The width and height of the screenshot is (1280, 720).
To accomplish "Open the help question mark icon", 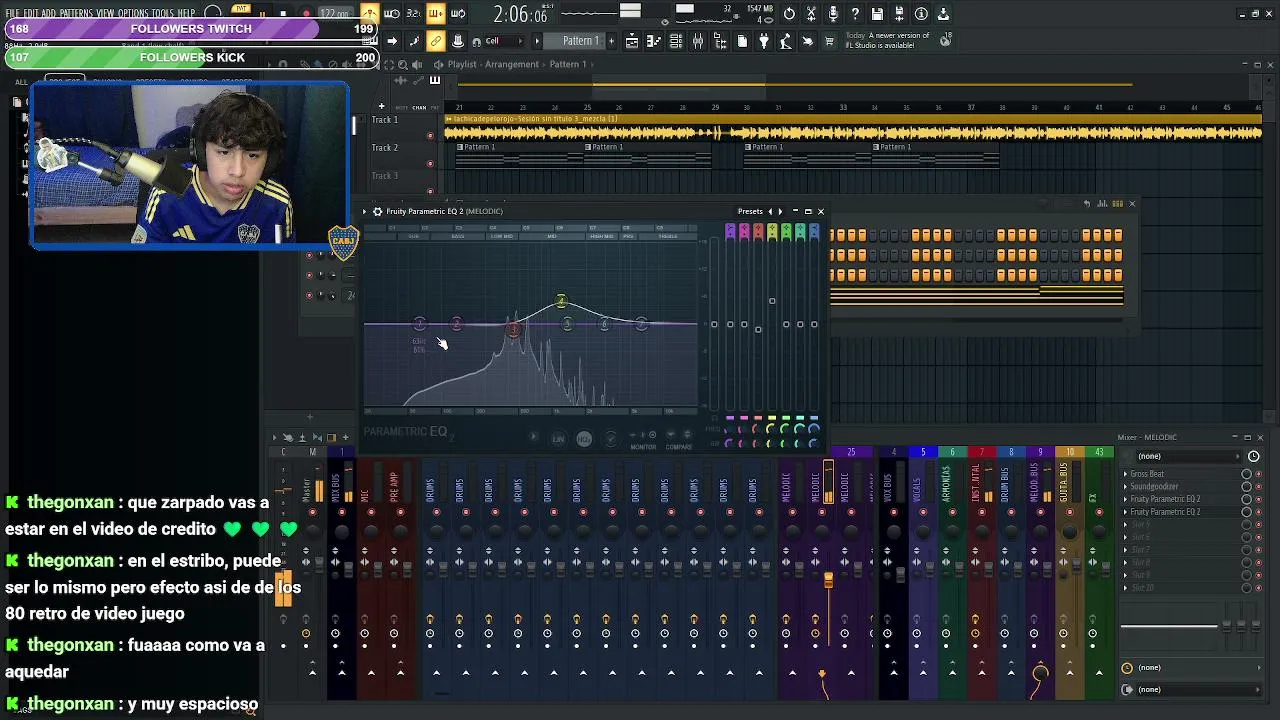I will (x=855, y=14).
